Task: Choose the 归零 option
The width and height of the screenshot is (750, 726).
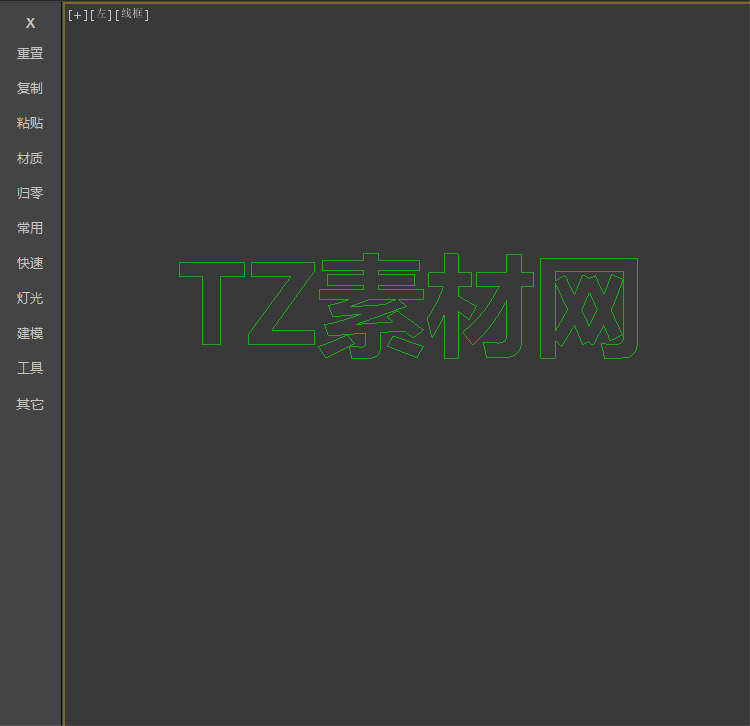Action: [30, 193]
